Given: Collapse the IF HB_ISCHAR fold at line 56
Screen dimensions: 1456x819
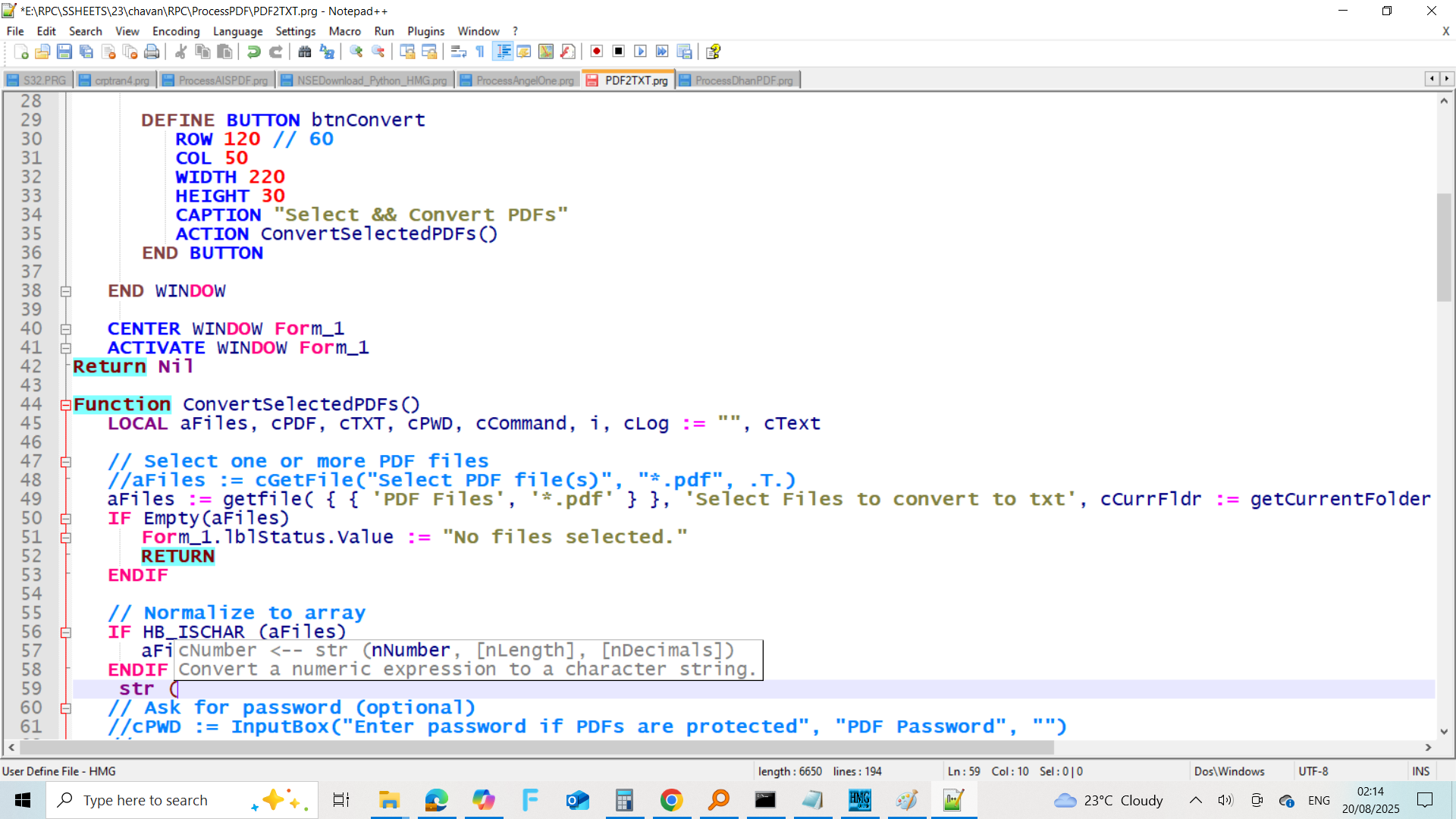Looking at the screenshot, I should 66,632.
